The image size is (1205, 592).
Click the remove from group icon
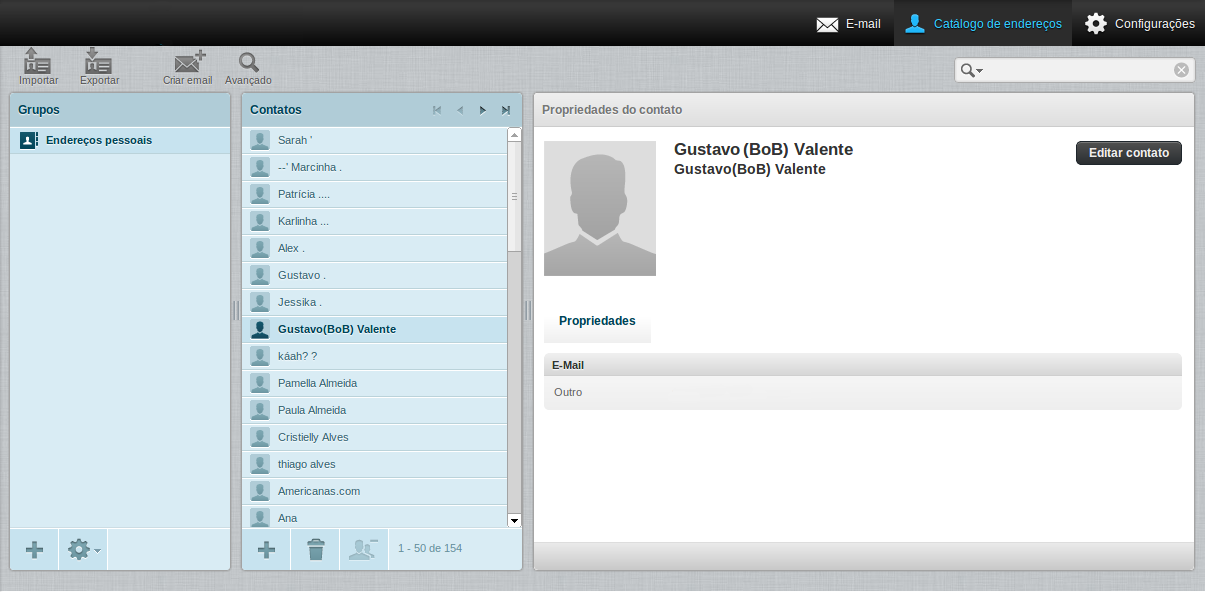tap(364, 549)
